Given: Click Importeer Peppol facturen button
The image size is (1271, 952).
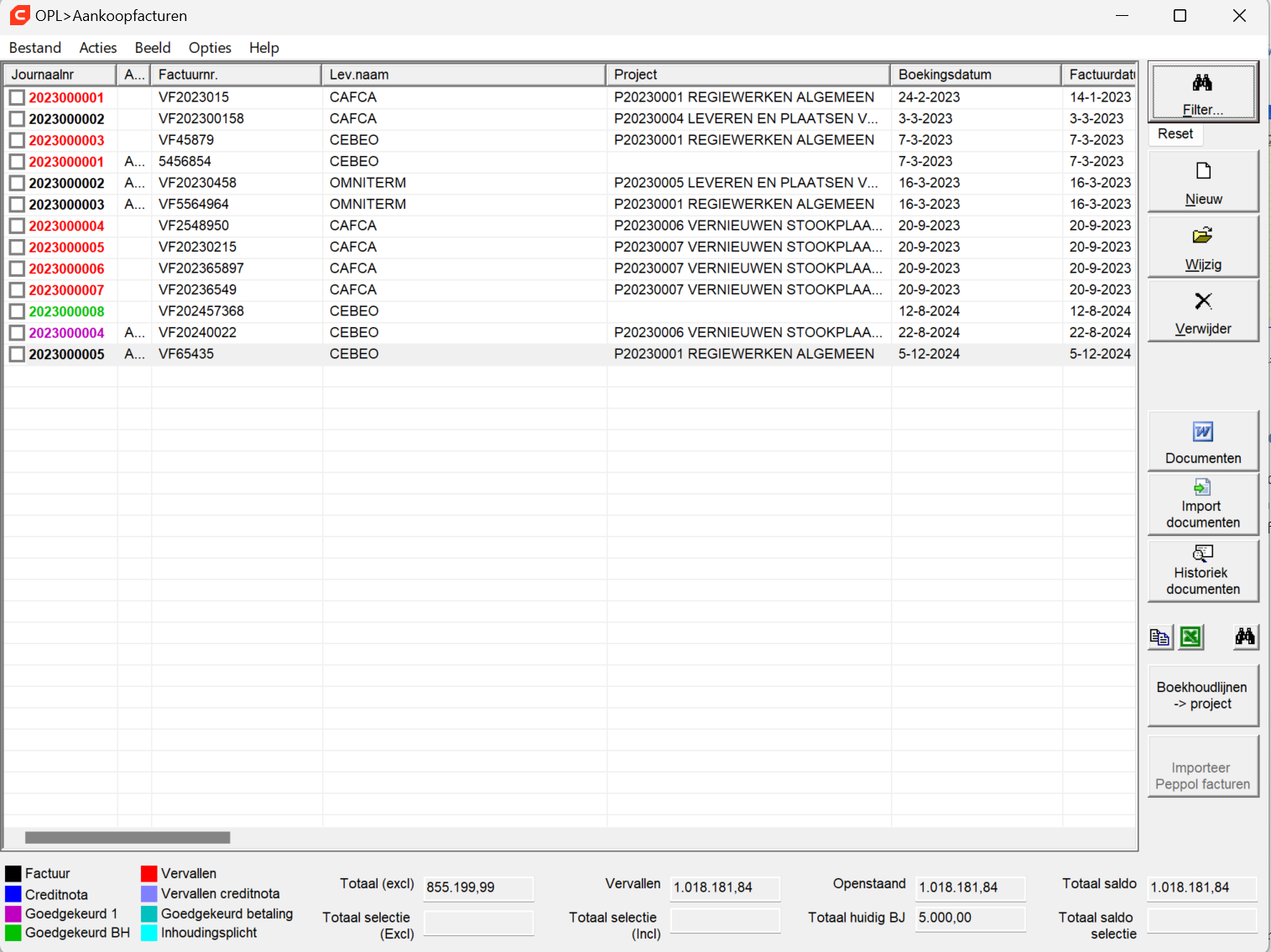Looking at the screenshot, I should (x=1203, y=767).
